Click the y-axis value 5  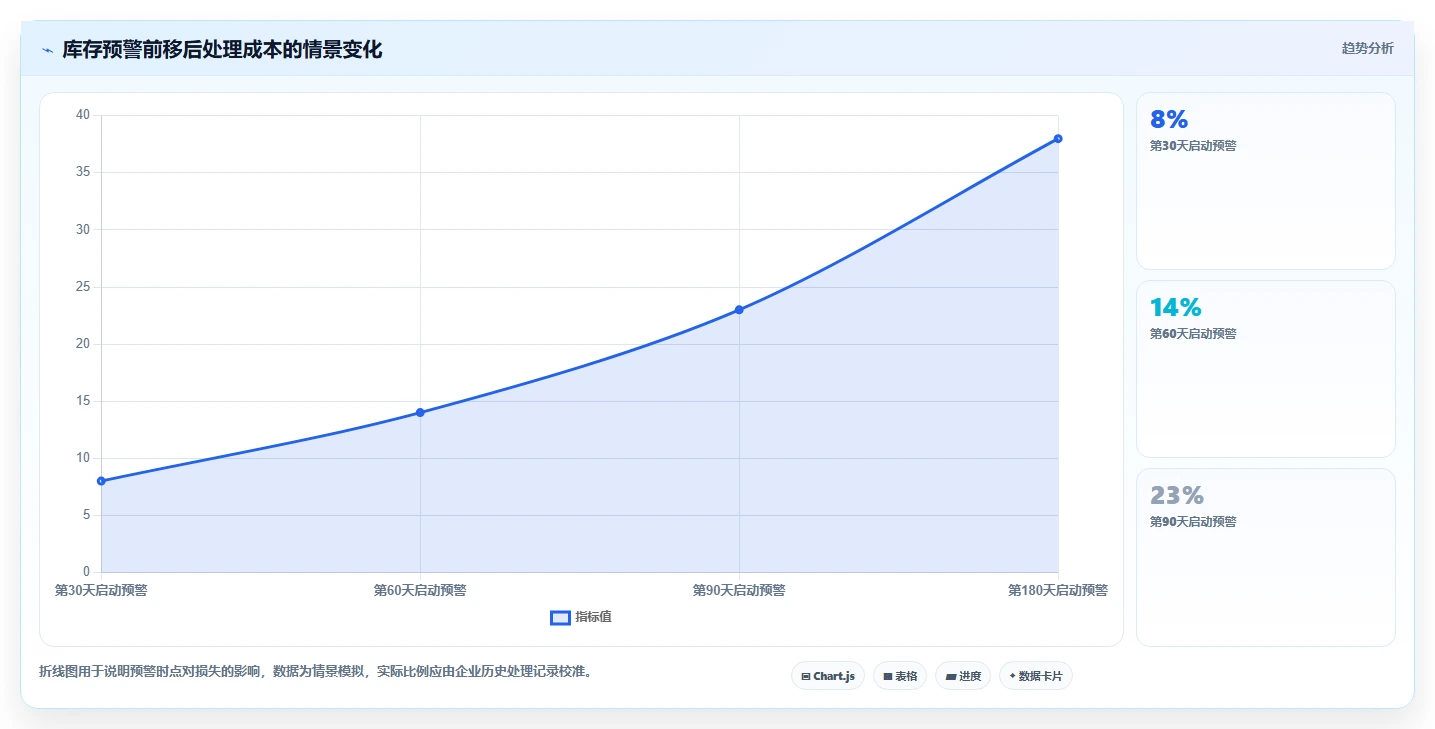tap(87, 515)
